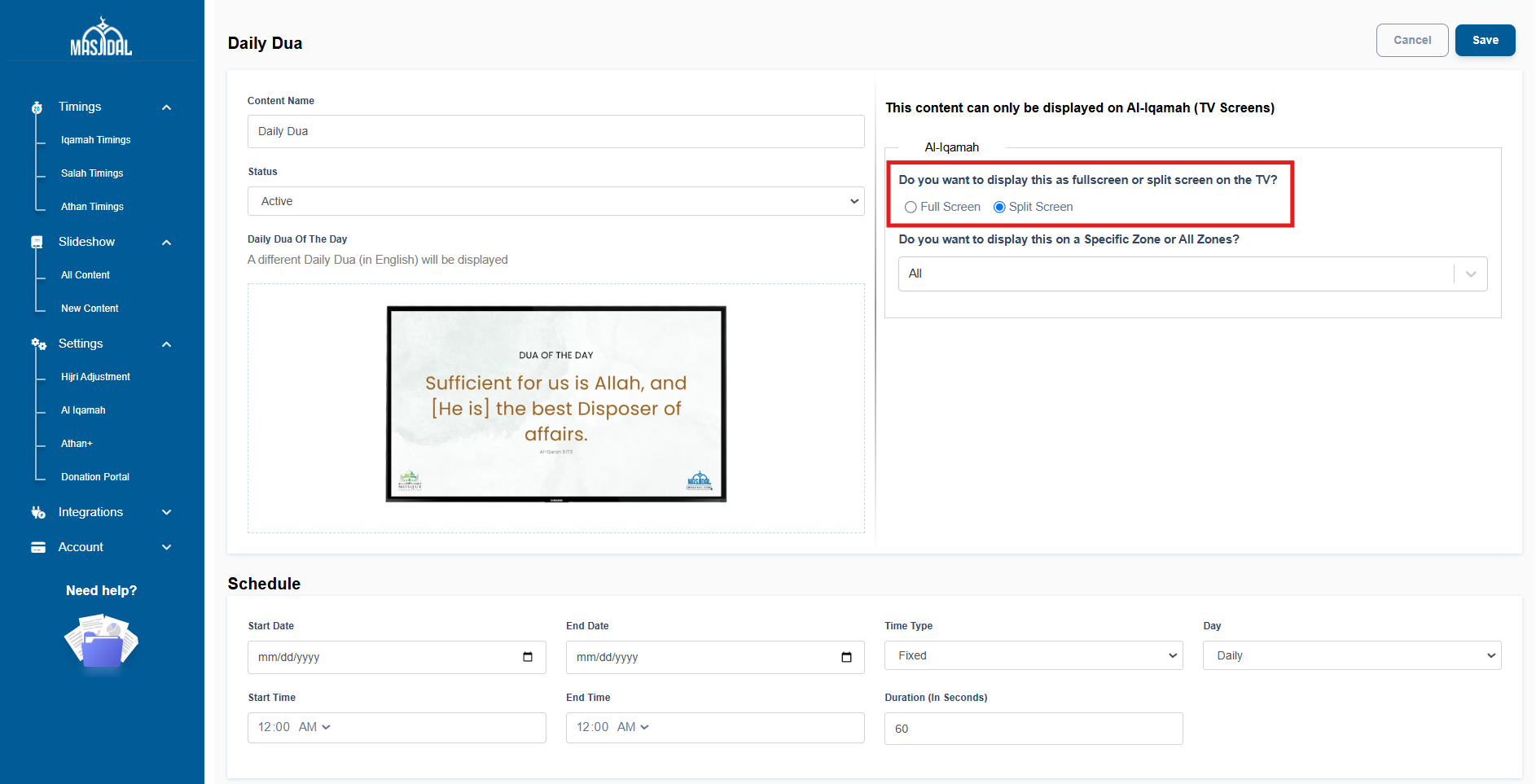
Task: Click the Need help folder illustration
Action: (102, 643)
